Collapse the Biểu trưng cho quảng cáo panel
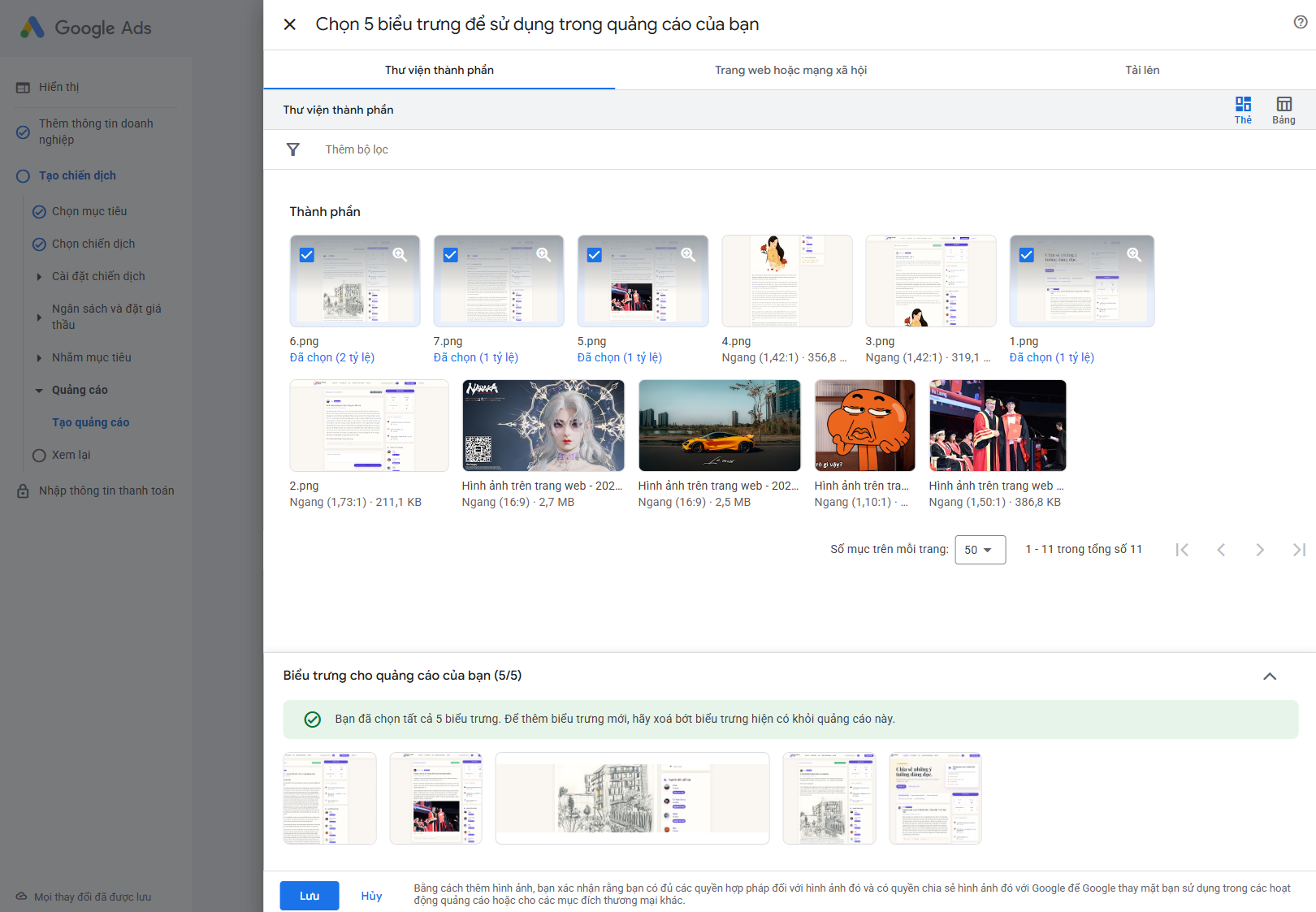 click(x=1270, y=676)
